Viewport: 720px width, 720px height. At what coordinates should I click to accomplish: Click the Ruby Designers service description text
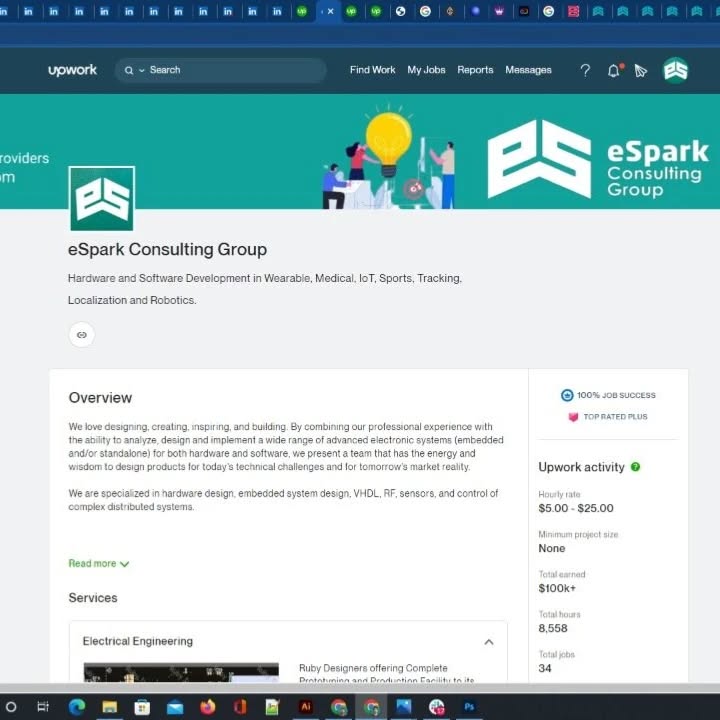[x=387, y=674]
